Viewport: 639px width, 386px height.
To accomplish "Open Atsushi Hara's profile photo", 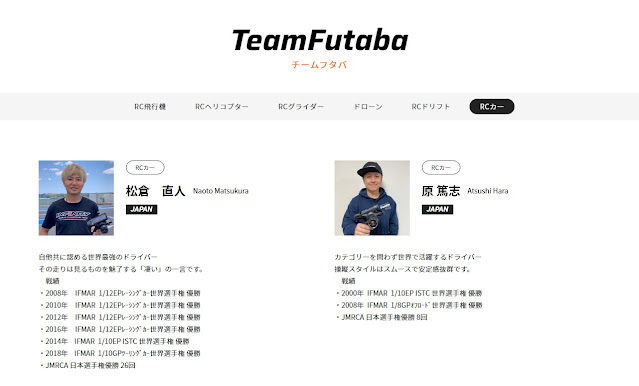I will [372, 198].
